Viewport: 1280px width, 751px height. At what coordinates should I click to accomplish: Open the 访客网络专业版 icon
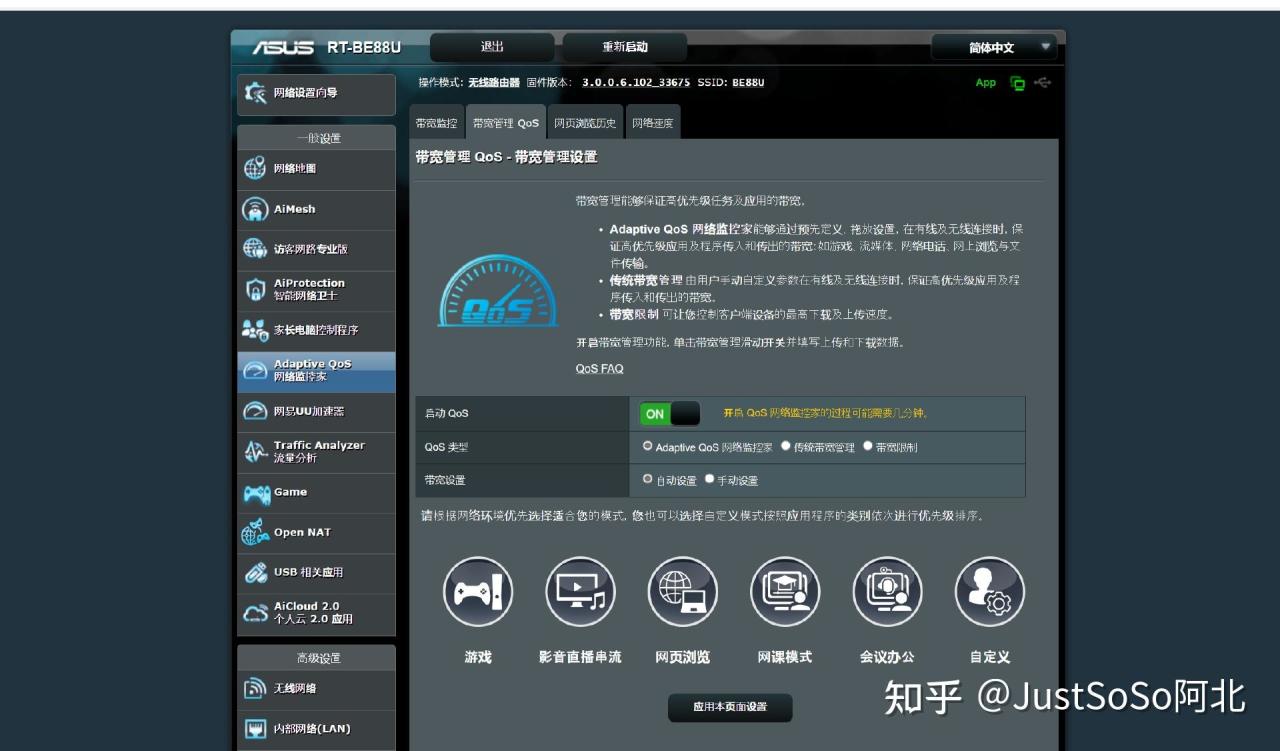(x=255, y=249)
